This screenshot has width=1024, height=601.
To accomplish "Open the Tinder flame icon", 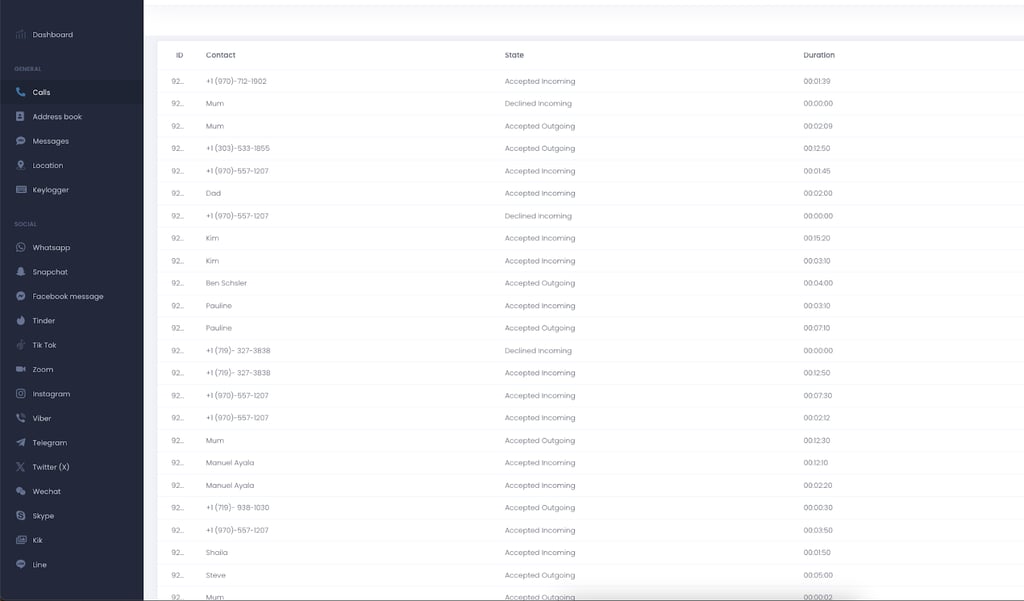I will pyautogui.click(x=21, y=321).
